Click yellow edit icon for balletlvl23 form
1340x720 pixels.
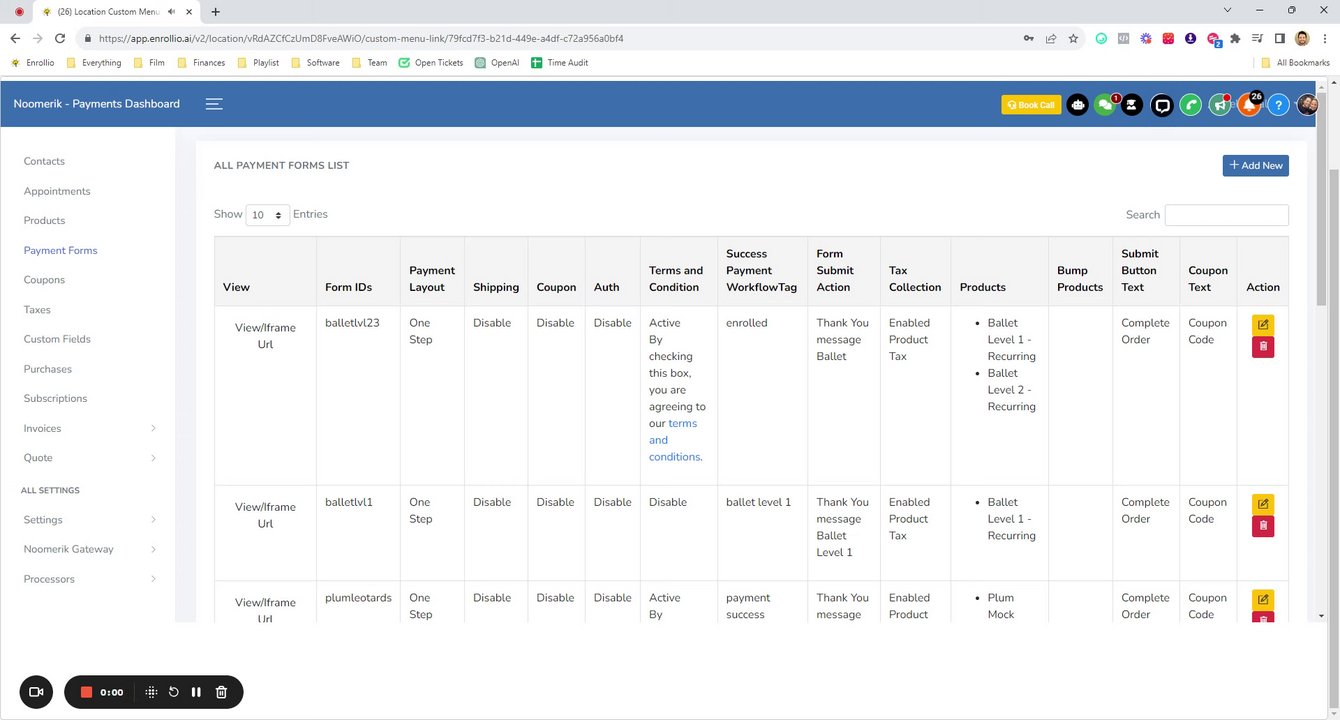(x=1263, y=325)
